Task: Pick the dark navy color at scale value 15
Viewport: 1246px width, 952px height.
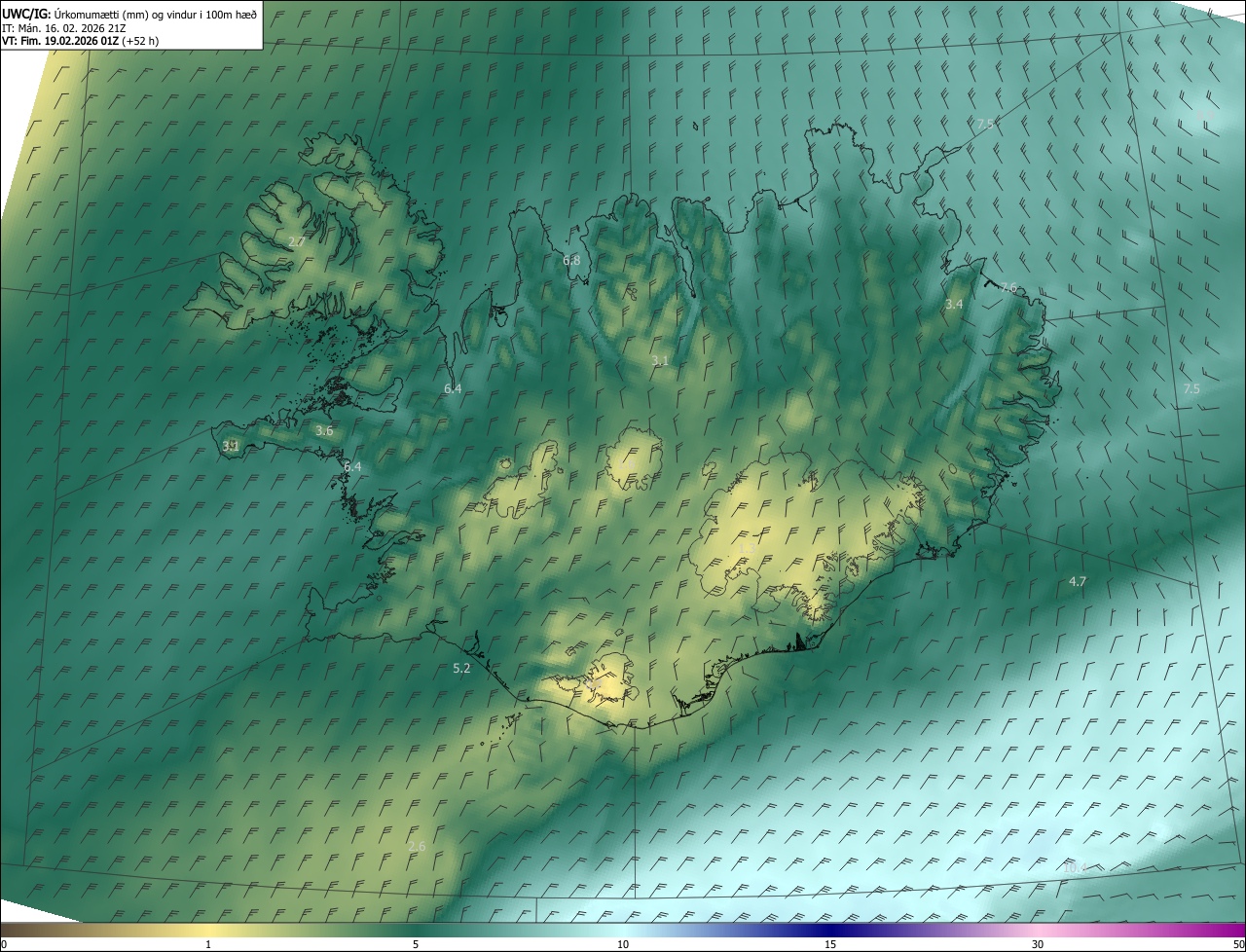Action: 830,931
